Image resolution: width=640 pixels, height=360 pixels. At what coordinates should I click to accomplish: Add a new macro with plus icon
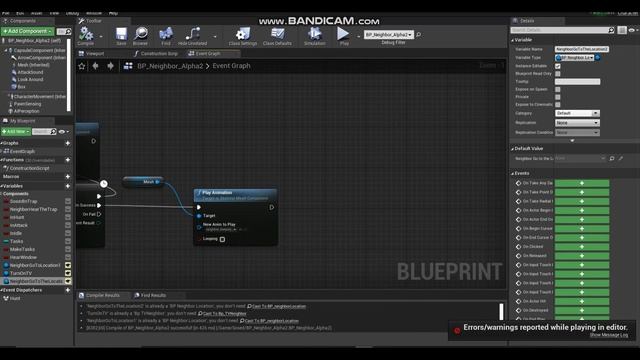[68, 177]
